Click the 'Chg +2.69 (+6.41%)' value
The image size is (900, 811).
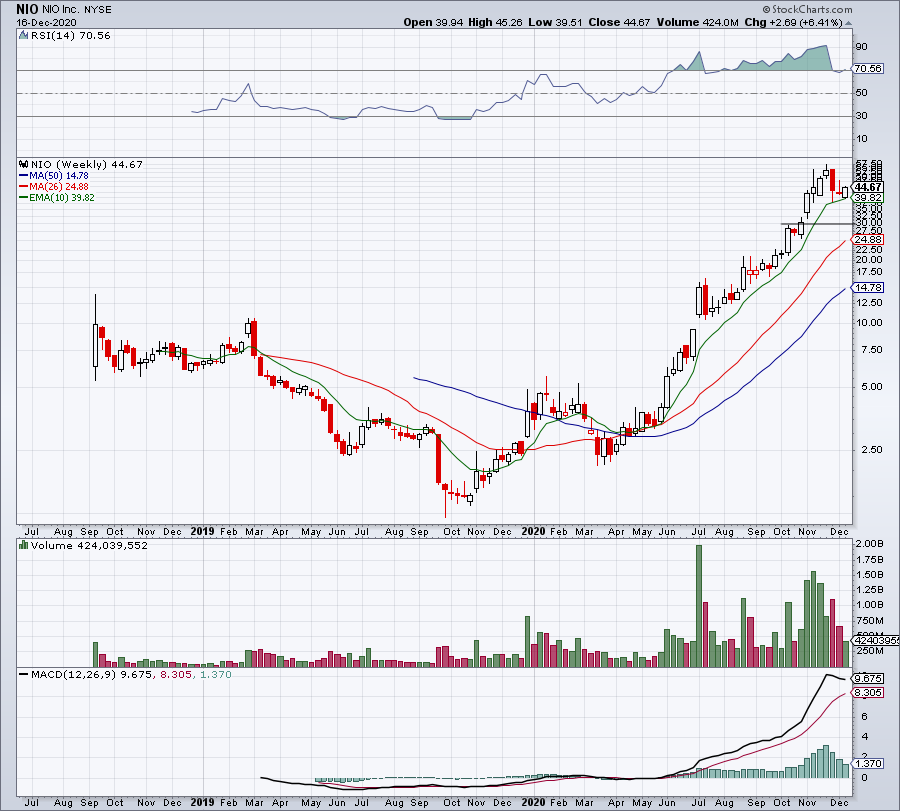[793, 22]
